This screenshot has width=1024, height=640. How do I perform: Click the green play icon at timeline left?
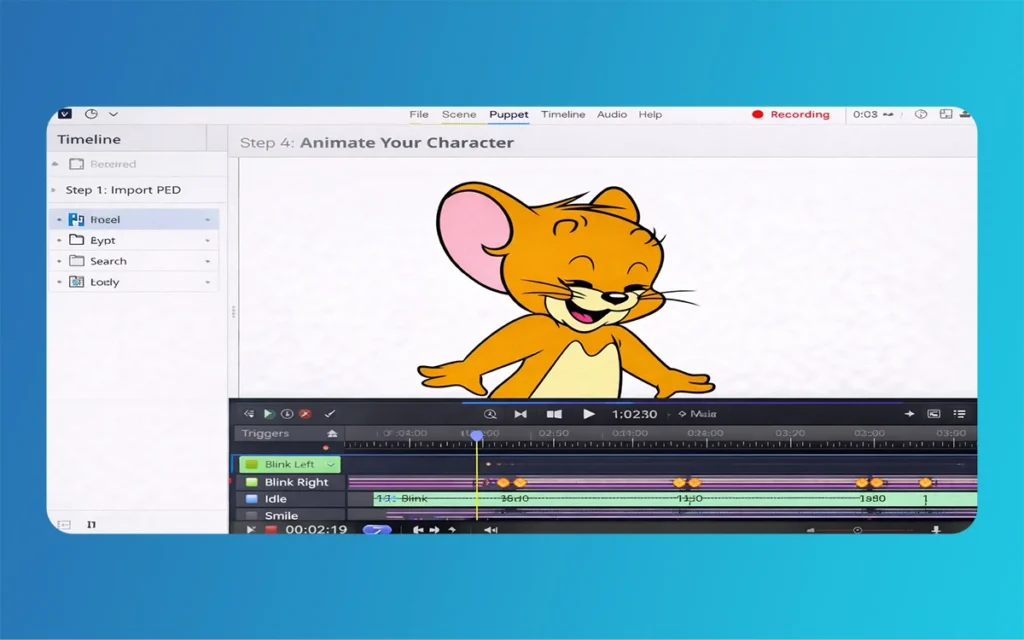(268, 414)
